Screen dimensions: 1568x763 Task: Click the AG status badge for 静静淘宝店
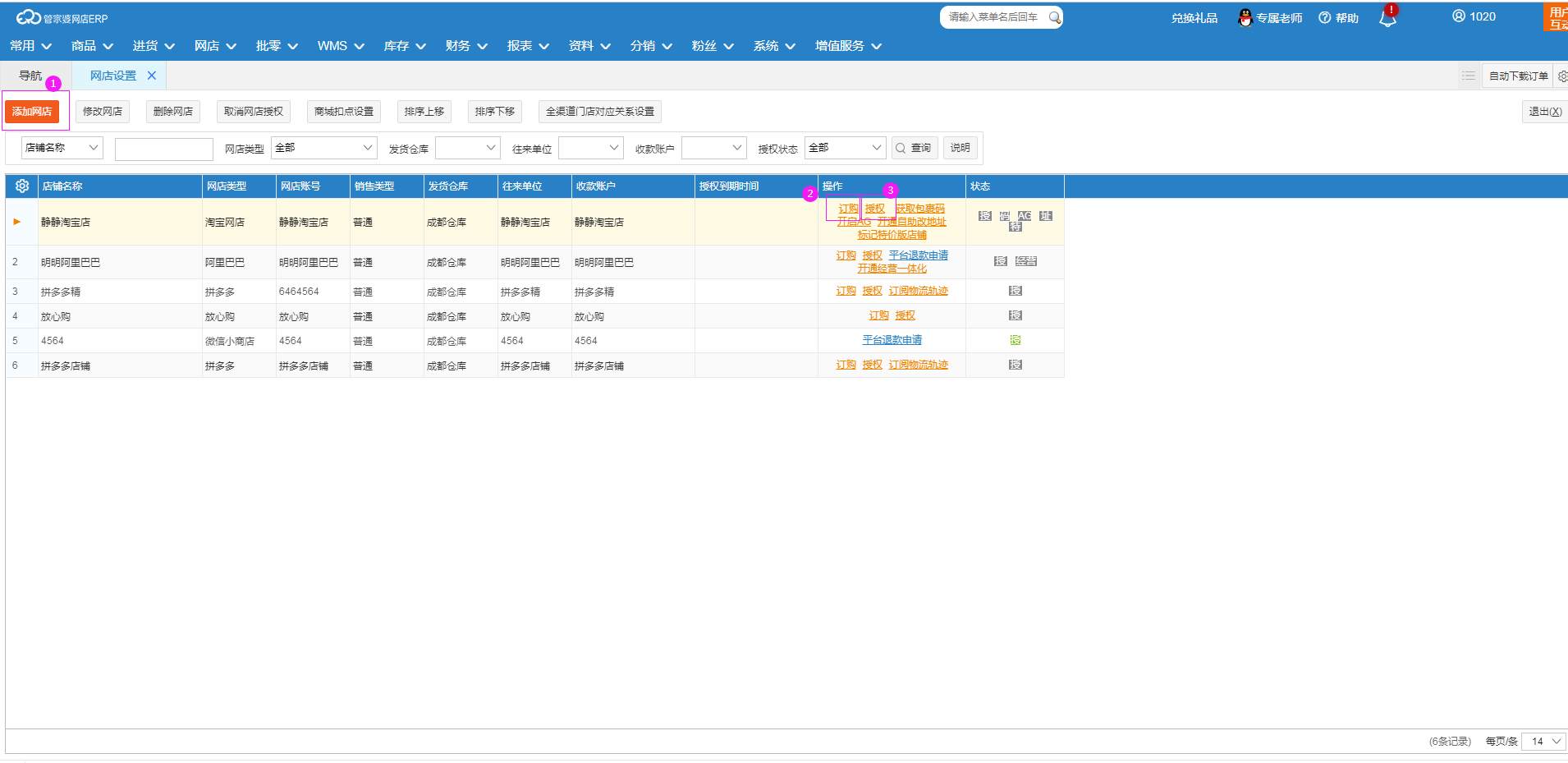(1025, 216)
